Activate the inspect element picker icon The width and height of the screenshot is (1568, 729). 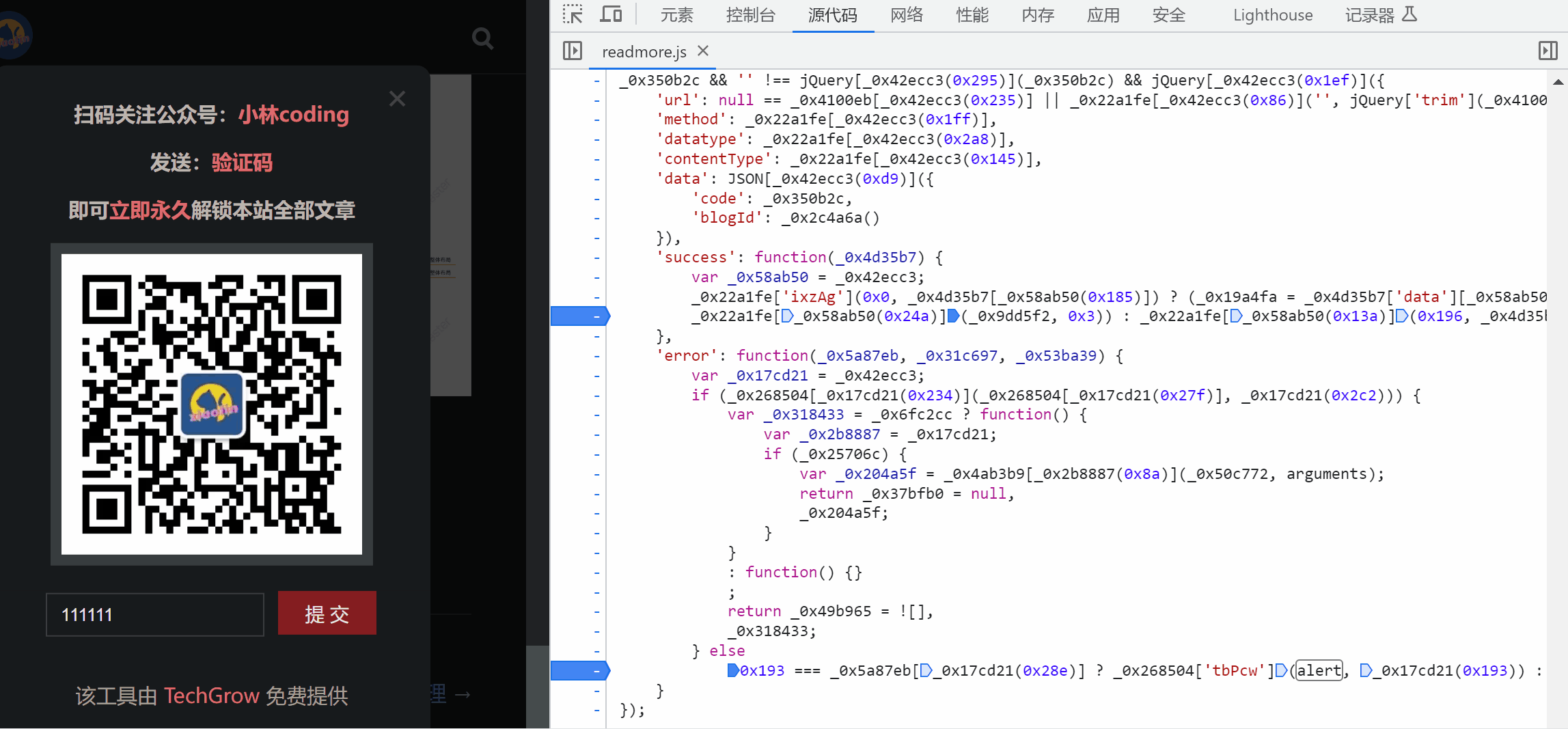pos(573,14)
